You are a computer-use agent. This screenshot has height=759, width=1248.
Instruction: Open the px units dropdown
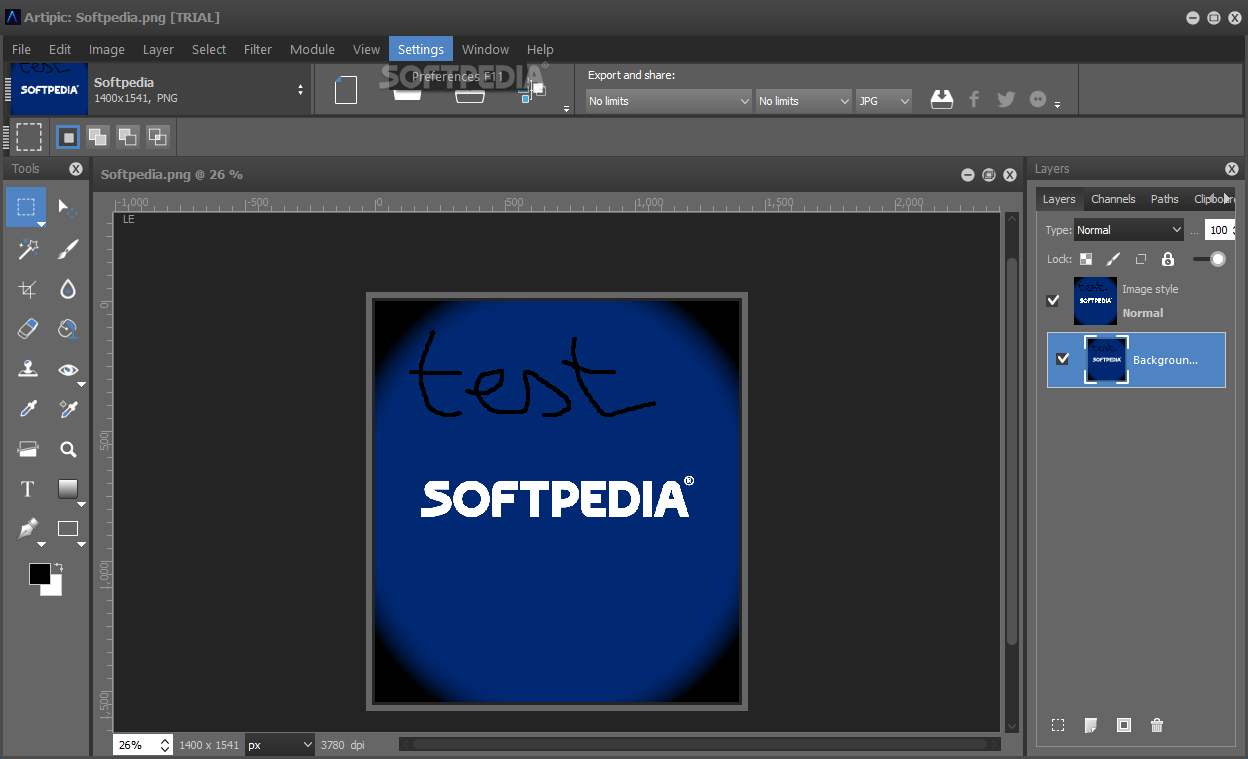pos(279,745)
